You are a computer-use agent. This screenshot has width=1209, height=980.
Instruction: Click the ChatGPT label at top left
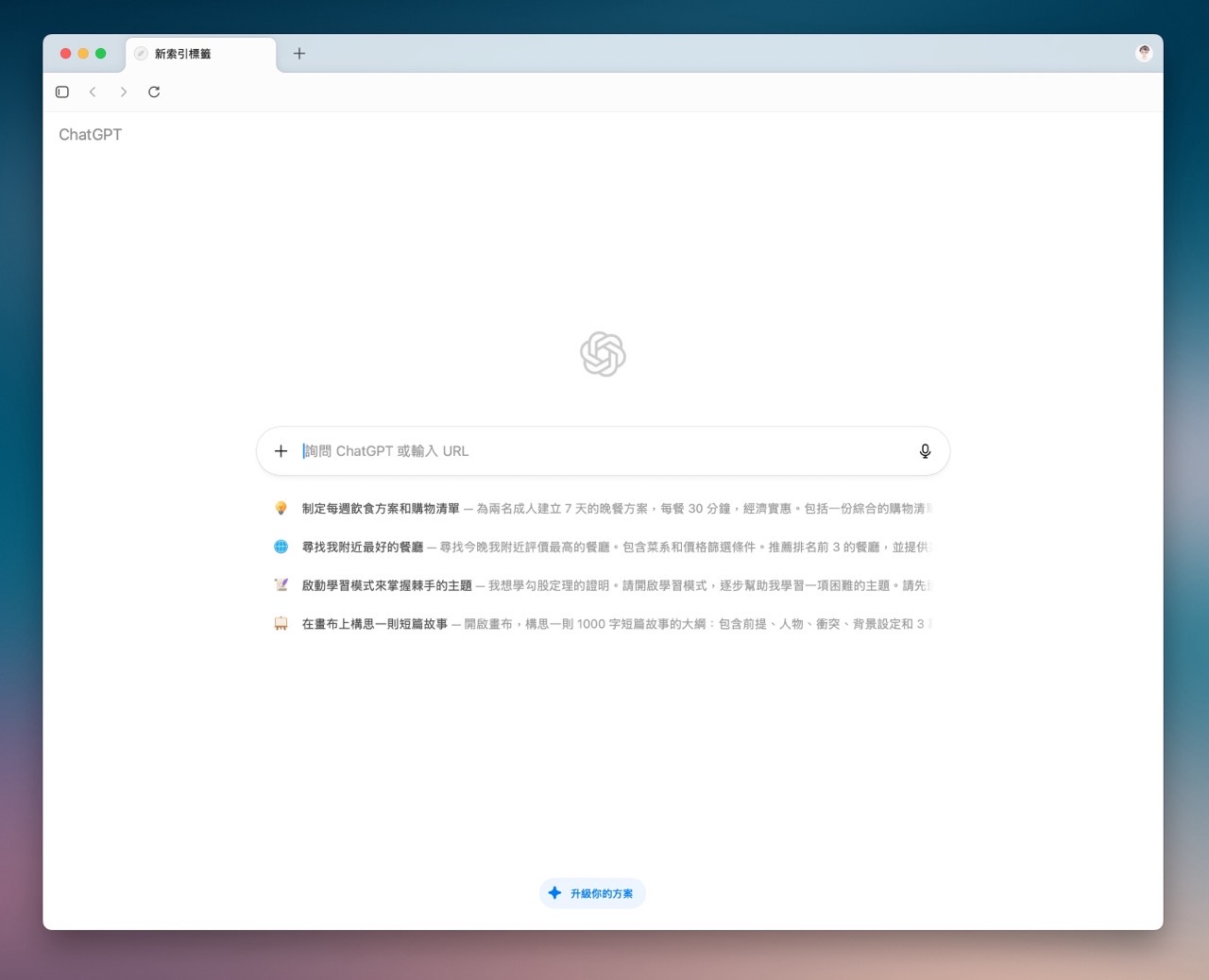(90, 135)
